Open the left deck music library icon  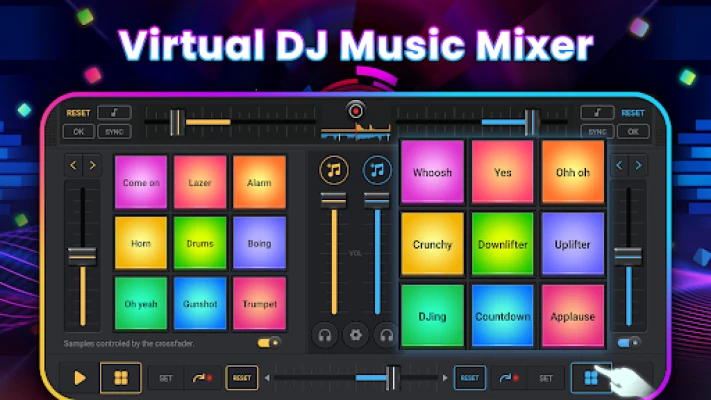coord(333,169)
